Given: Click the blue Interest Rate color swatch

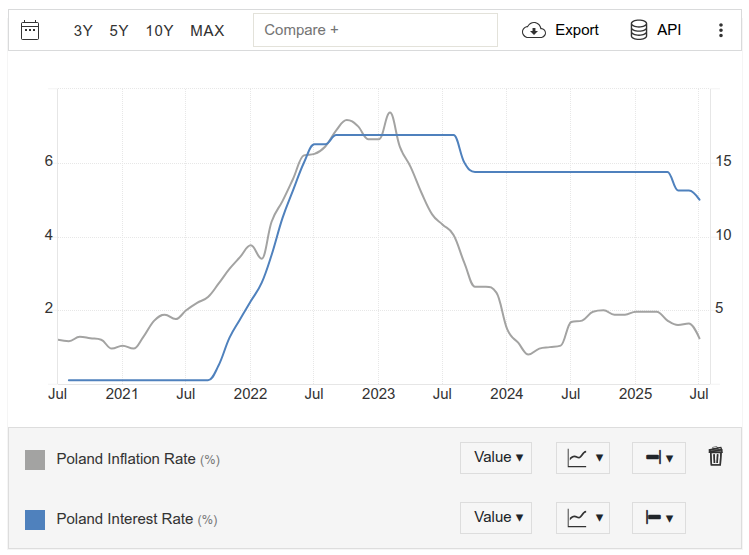Looking at the screenshot, I should point(35,520).
